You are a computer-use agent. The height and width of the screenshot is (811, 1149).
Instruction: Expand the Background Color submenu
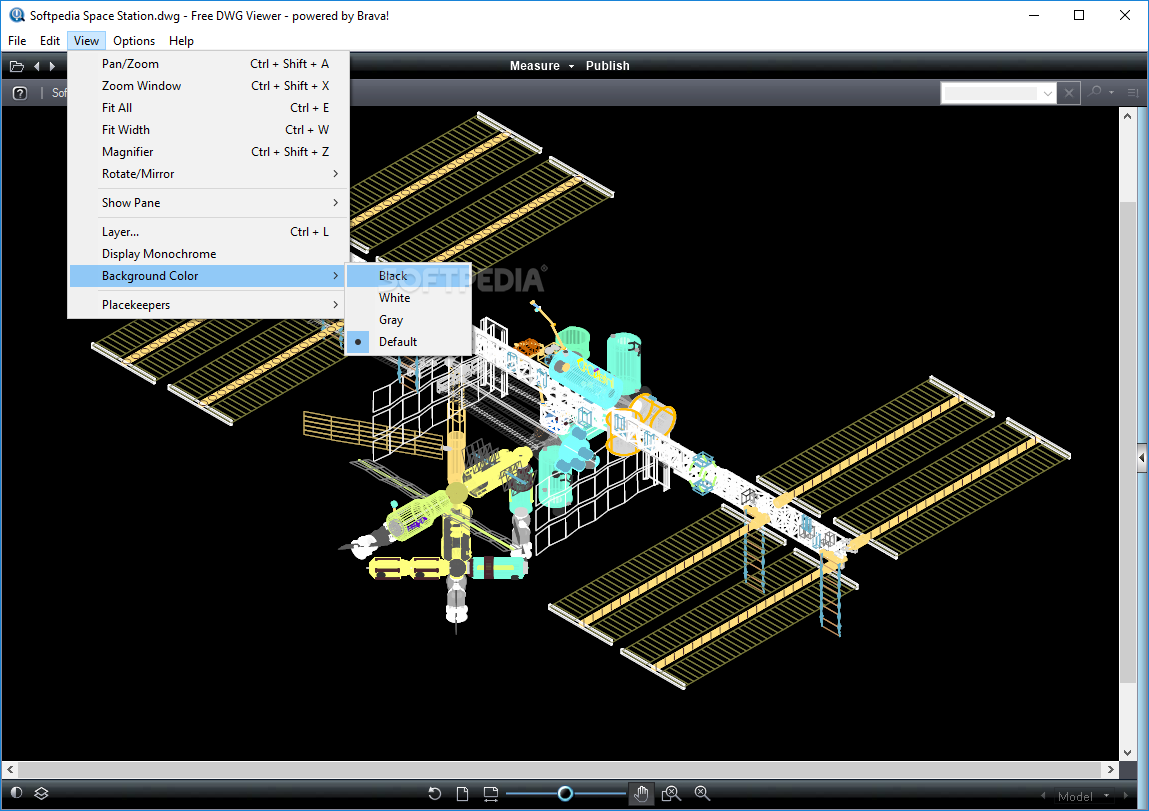(x=208, y=276)
